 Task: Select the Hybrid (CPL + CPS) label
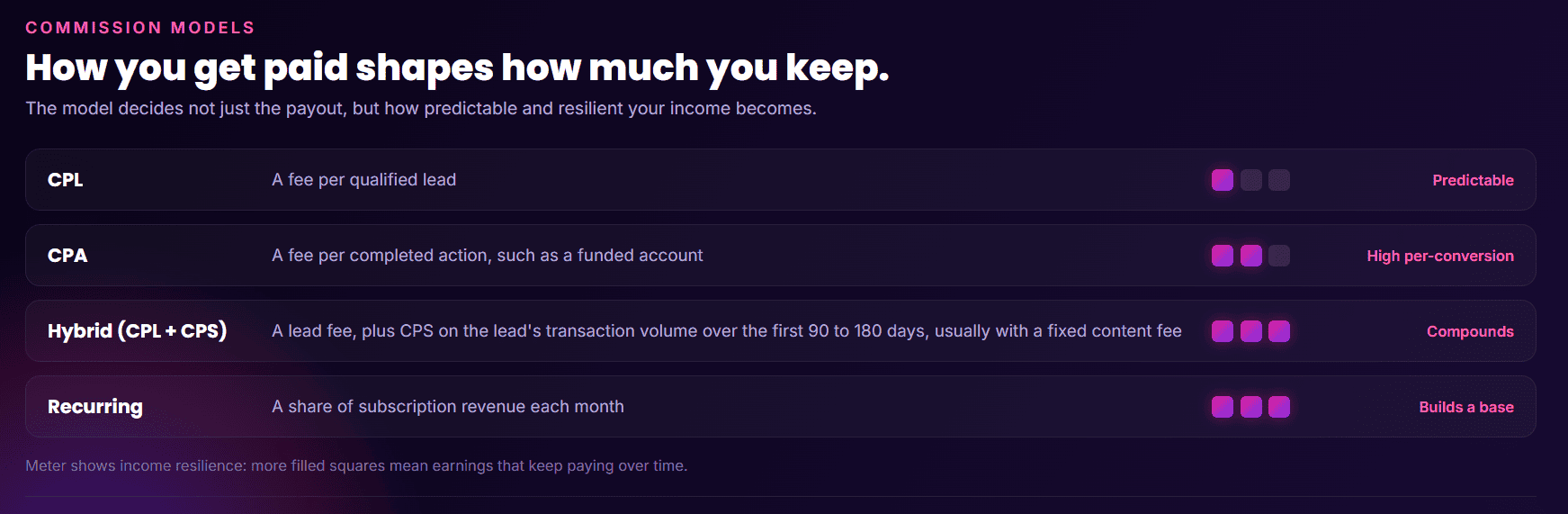137,331
